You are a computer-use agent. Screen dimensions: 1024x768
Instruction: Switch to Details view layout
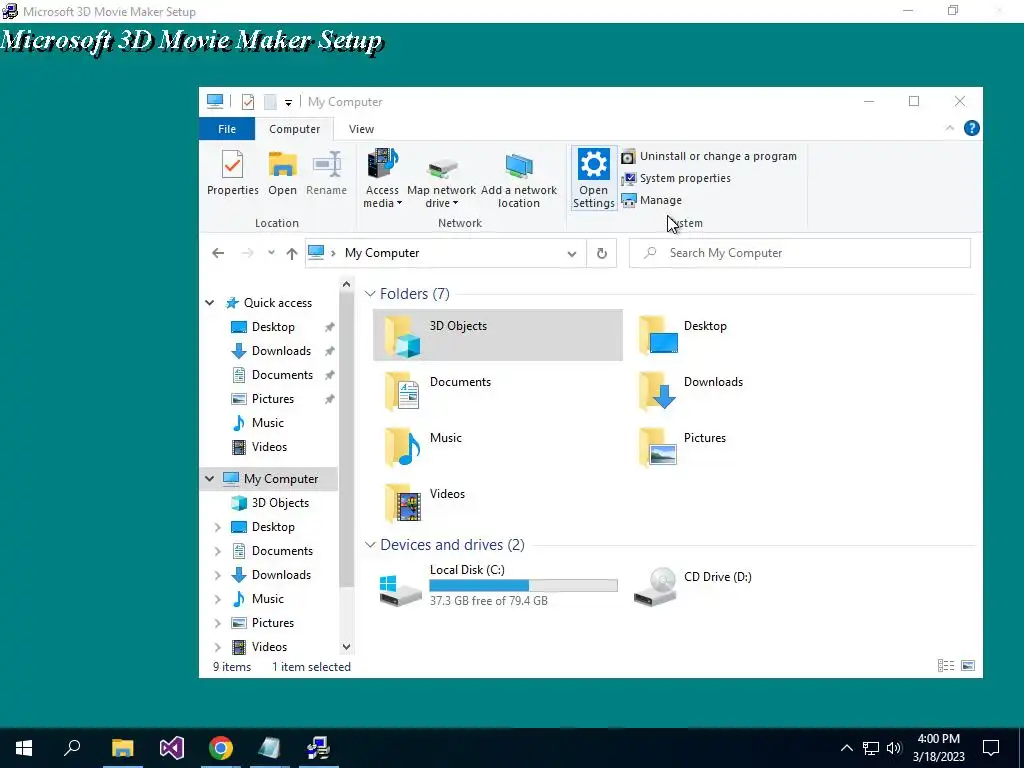tap(946, 666)
